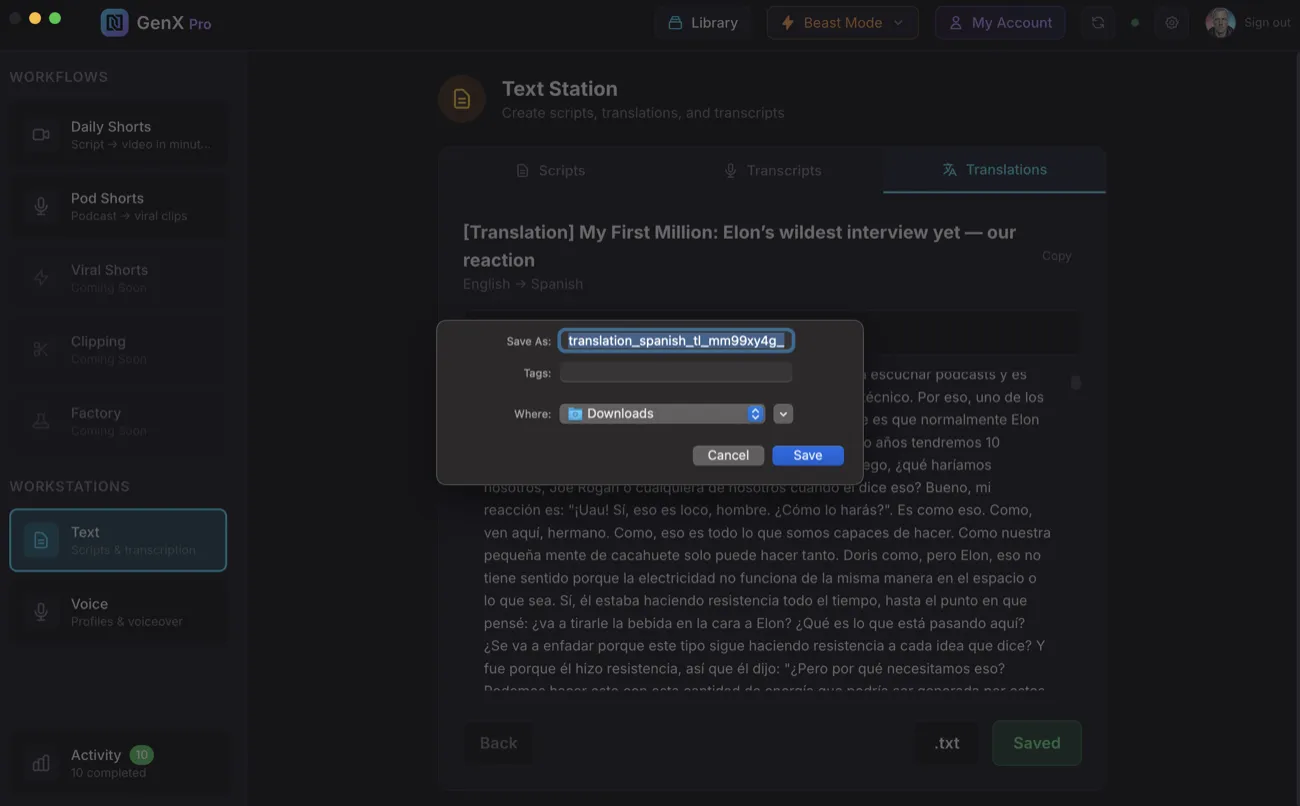Expand the save dialog with the chevron button
Image resolution: width=1300 pixels, height=806 pixels.
pyautogui.click(x=783, y=413)
